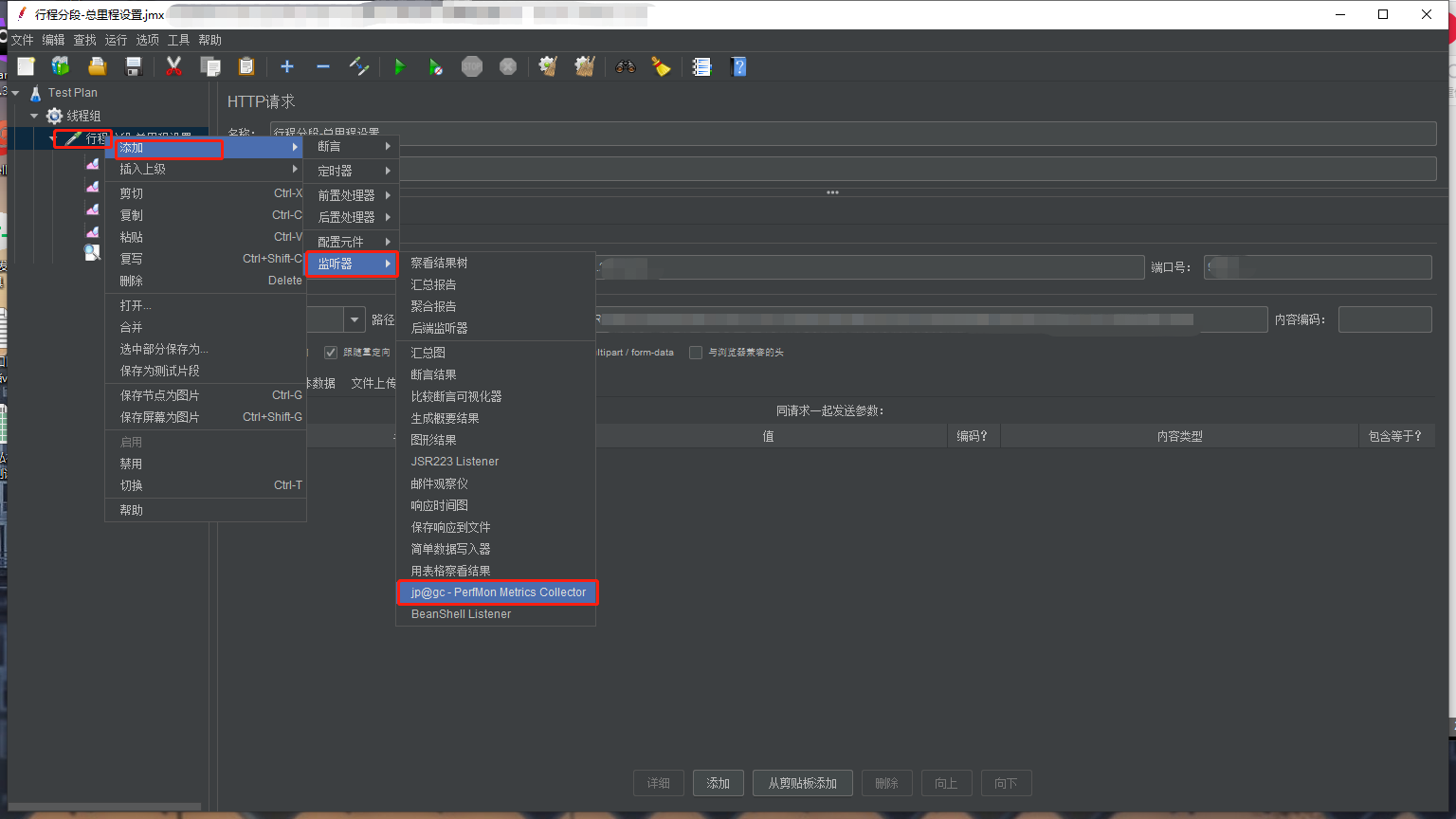Click the Cut scissors toolbar icon
1456x819 pixels.
pyautogui.click(x=174, y=66)
